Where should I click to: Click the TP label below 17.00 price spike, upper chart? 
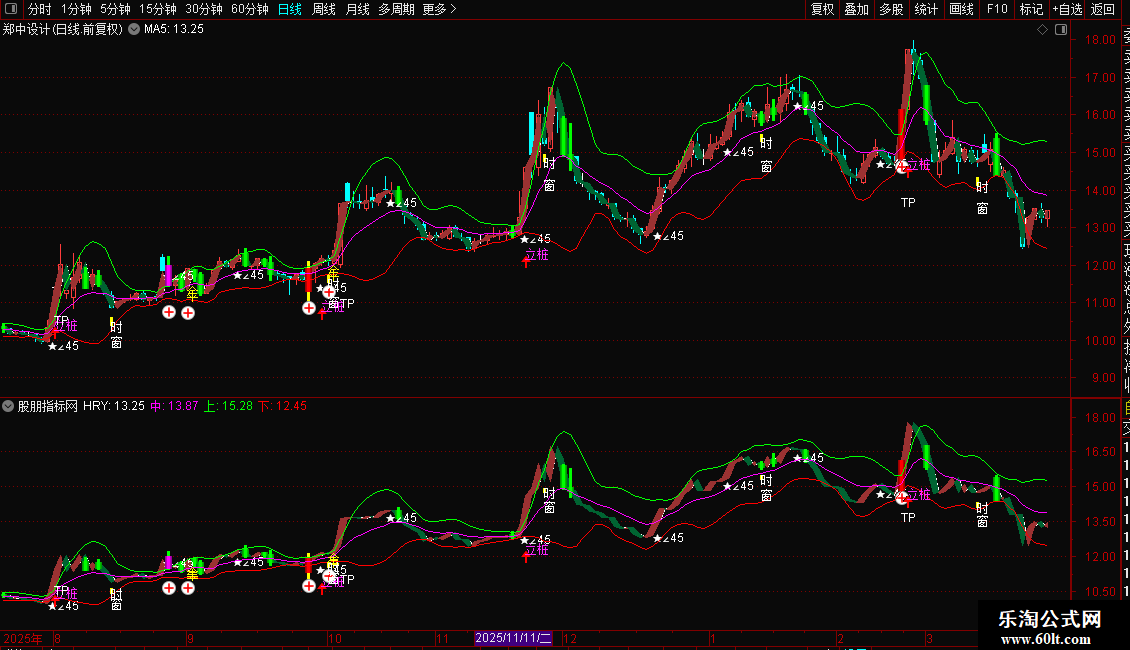point(908,203)
